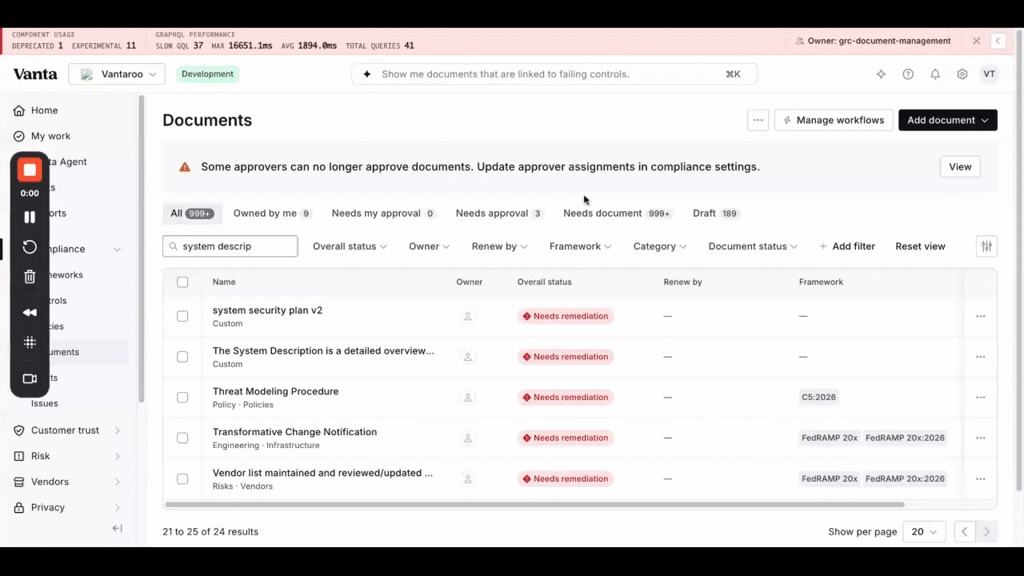This screenshot has height=576, width=1024.
Task: Click View on the approver warning banner
Action: click(x=960, y=167)
